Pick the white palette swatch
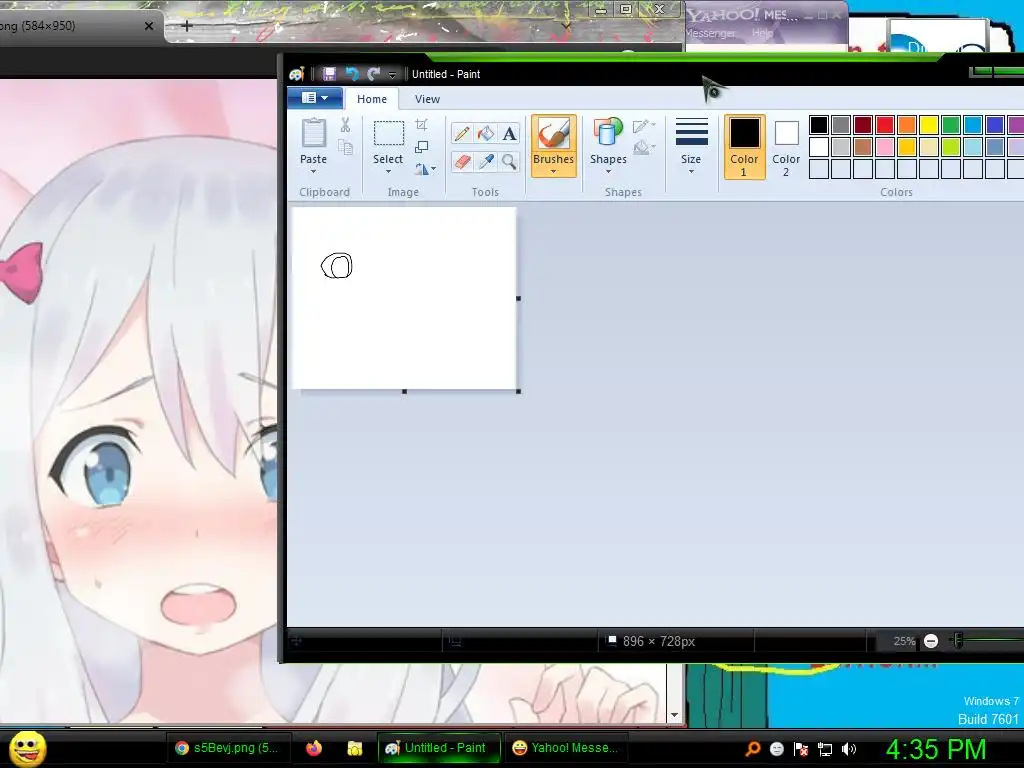This screenshot has width=1024, height=768. tap(819, 147)
